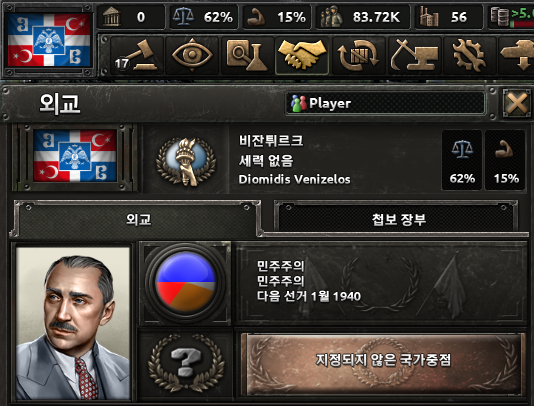Screen dimensions: 534x406
Task: Switch to the 첩보 장부 tab
Action: 398,219
